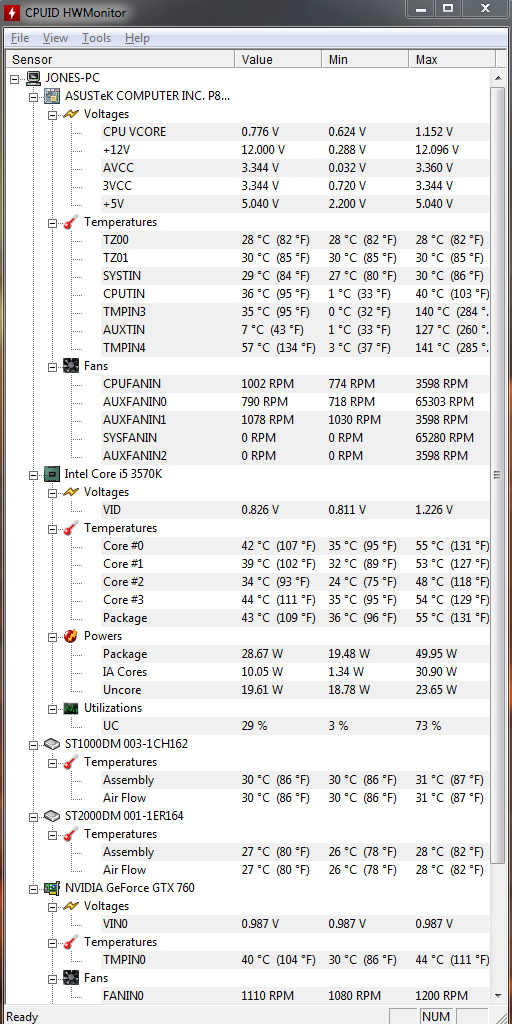Screen dimensions: 512x1024
Task: Open the File menu
Action: pyautogui.click(x=20, y=38)
